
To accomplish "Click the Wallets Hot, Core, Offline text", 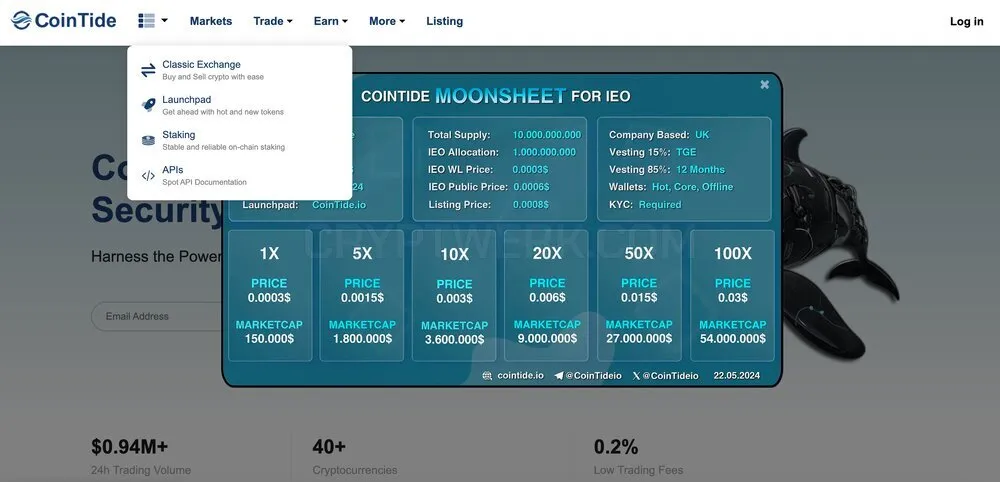I will pos(671,187).
